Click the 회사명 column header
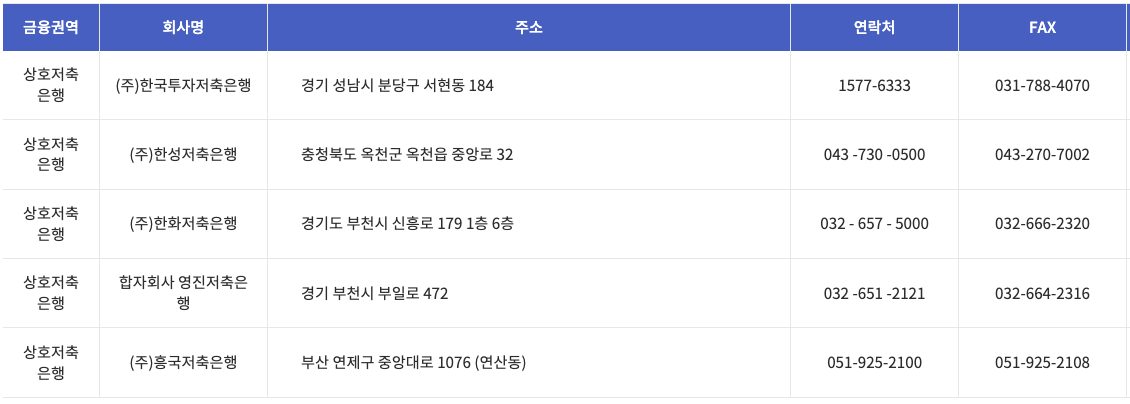The image size is (1130, 404). pyautogui.click(x=183, y=27)
